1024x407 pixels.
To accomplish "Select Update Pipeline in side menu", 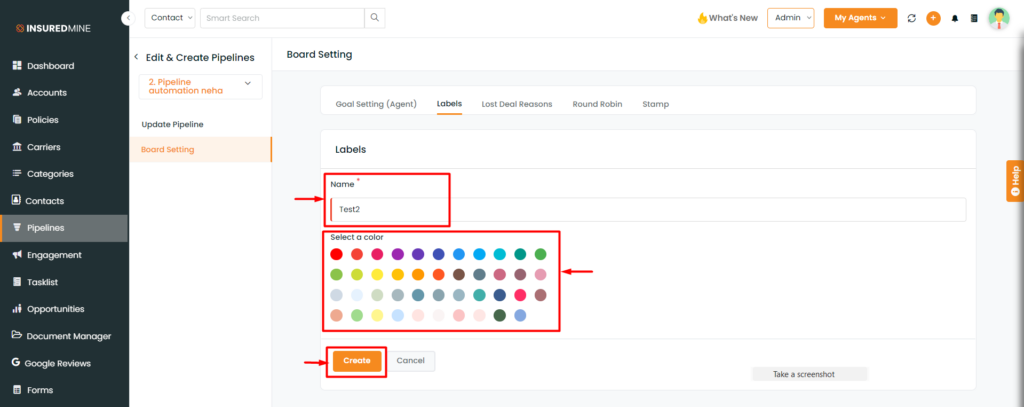I will coord(172,124).
